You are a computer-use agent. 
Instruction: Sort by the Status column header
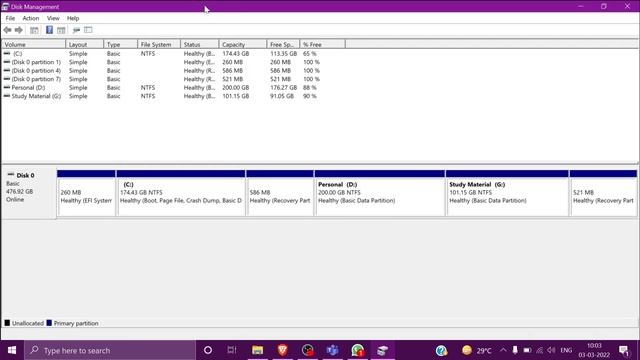[200, 44]
